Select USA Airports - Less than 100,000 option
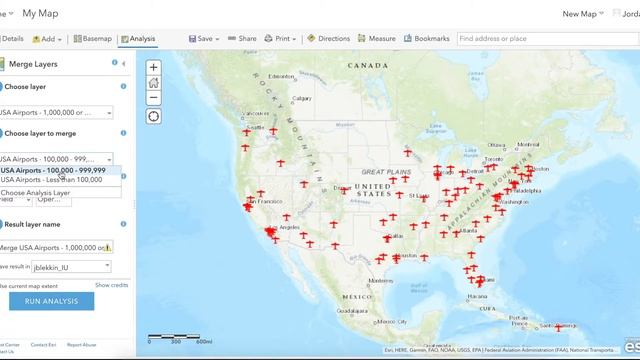 (60, 180)
